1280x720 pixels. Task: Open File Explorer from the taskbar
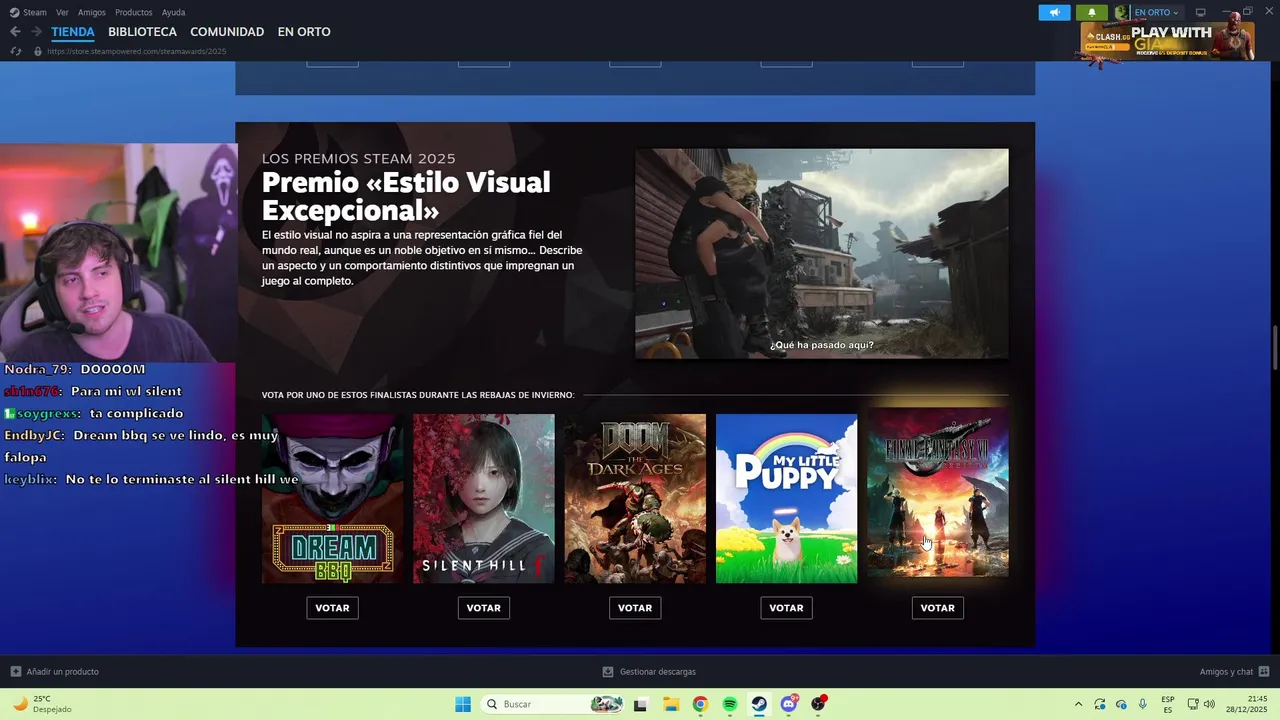coord(670,704)
